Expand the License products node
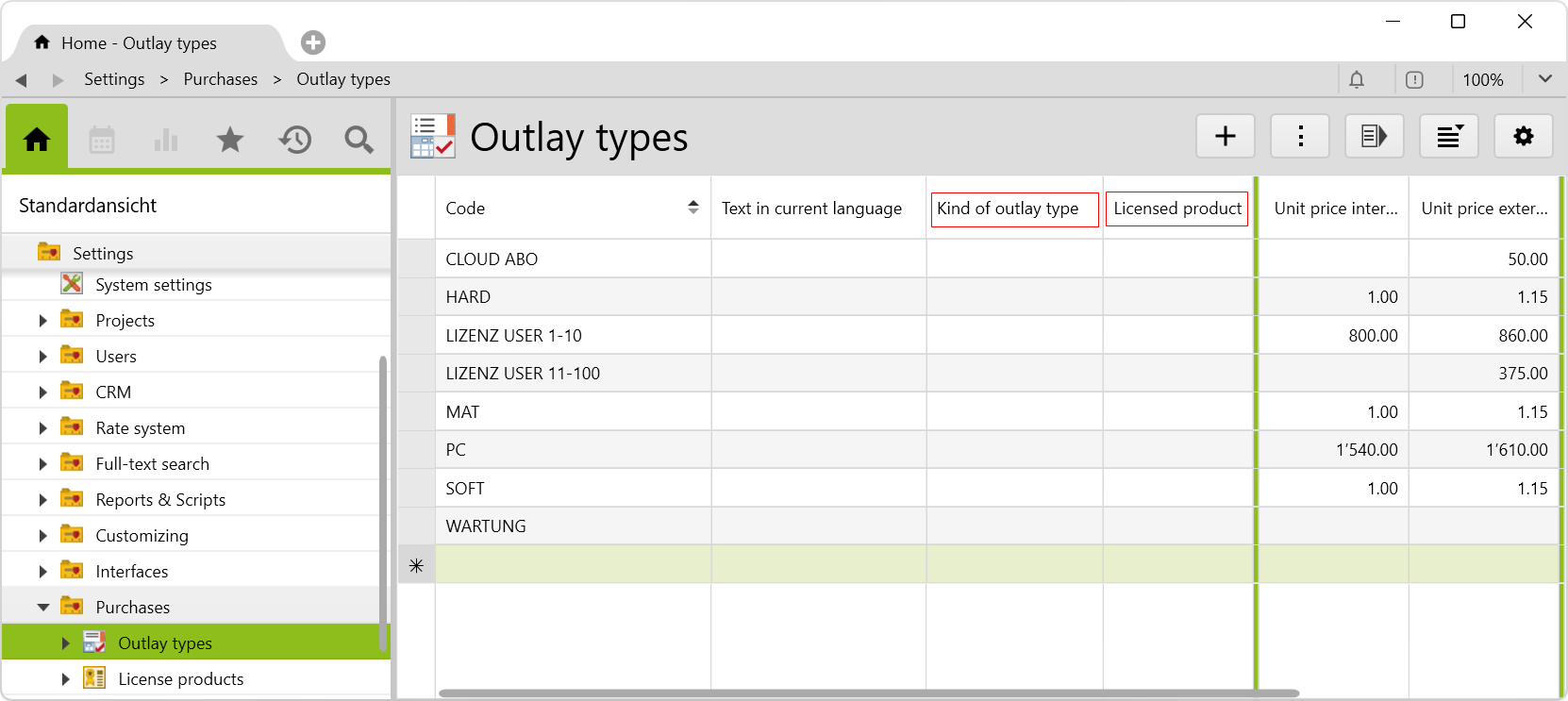 (65, 679)
